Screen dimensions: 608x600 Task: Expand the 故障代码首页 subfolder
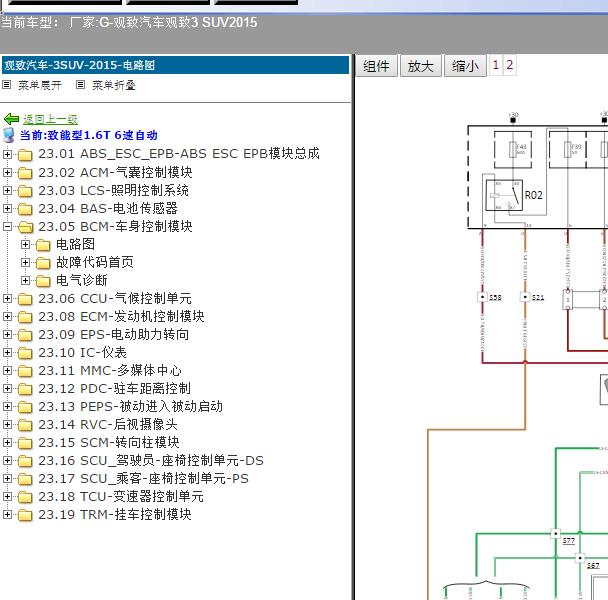coord(25,263)
